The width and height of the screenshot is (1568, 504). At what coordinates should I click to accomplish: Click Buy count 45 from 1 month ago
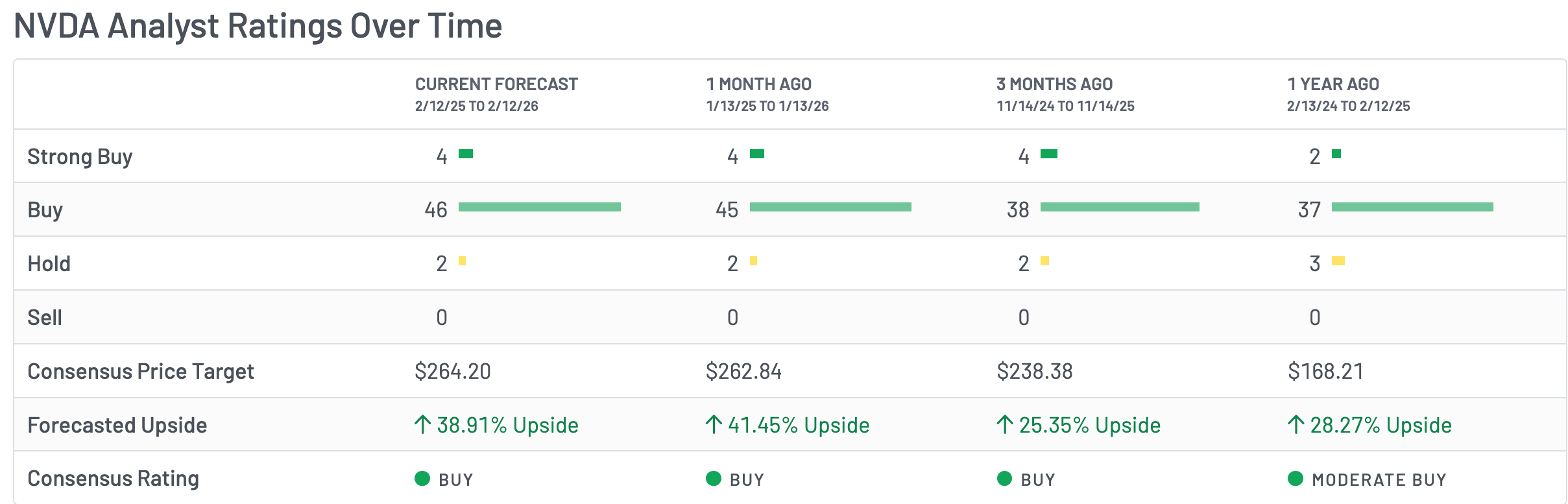727,210
